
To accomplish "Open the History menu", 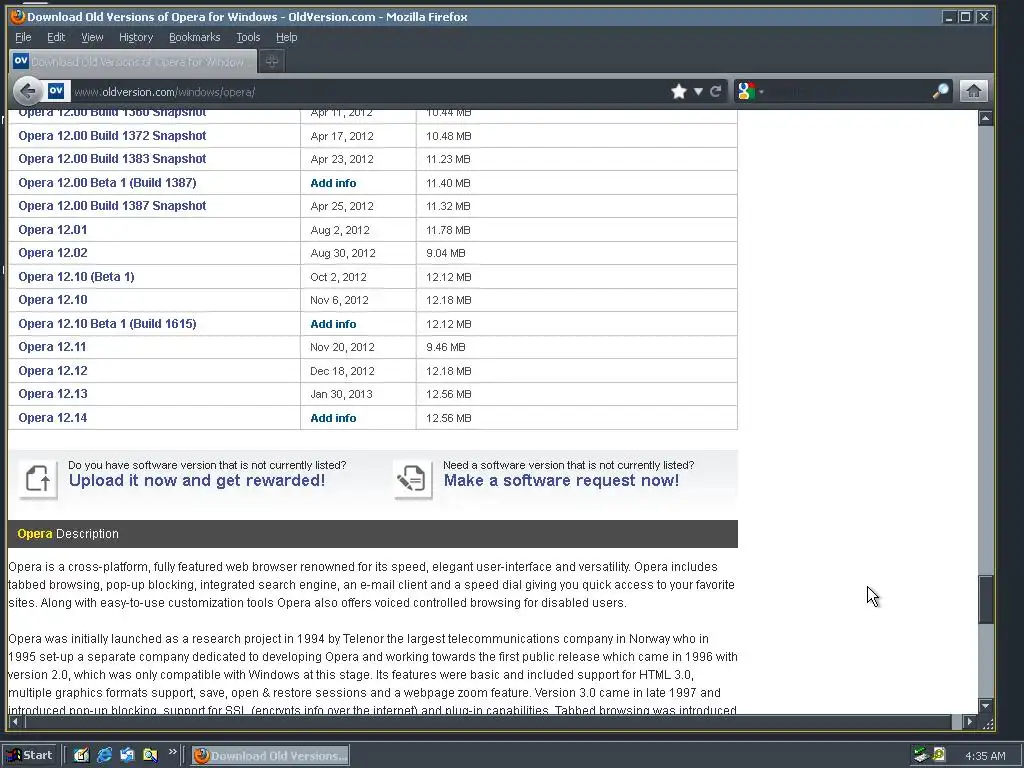I will tap(136, 37).
